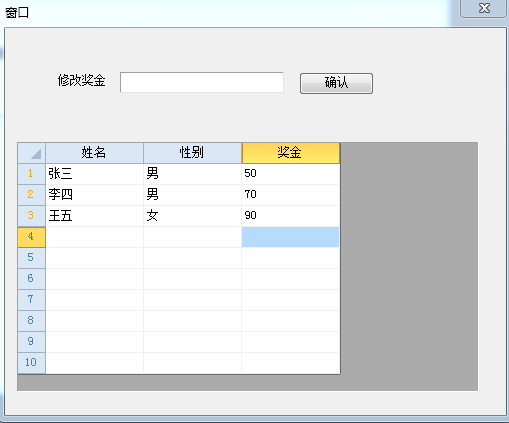Select the 性别 column header
This screenshot has height=423, width=509.
[x=192, y=153]
